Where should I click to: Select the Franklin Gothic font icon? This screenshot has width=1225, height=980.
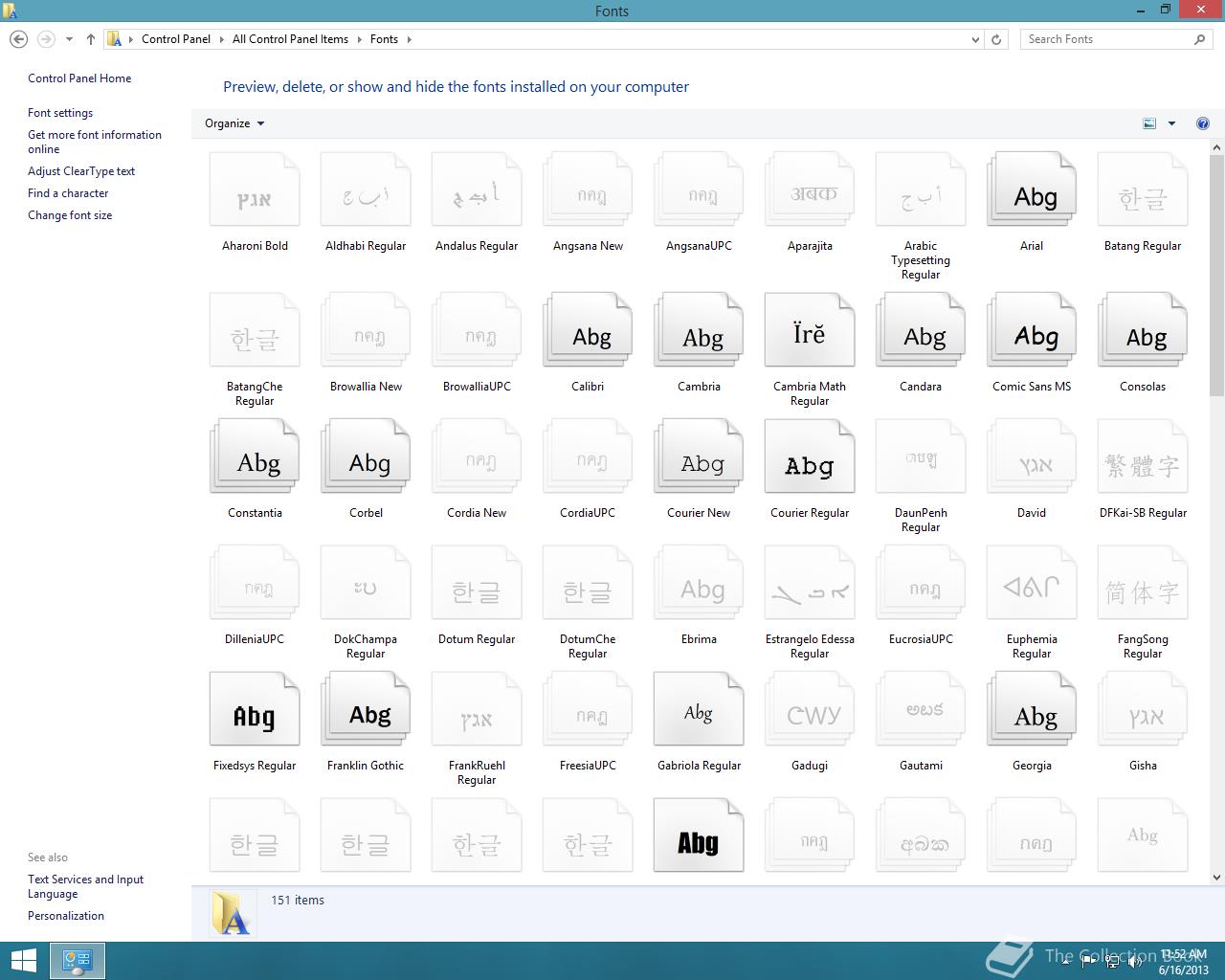(366, 709)
